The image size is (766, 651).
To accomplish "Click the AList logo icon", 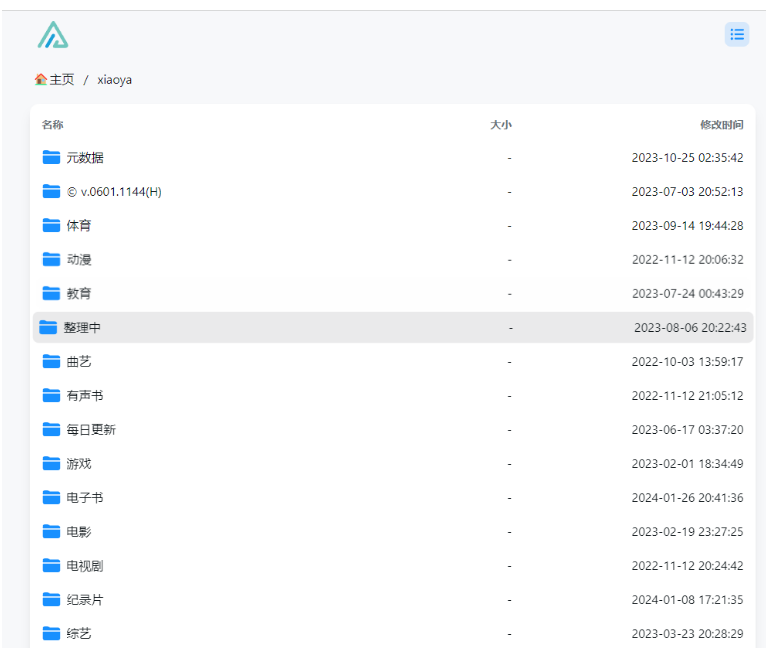I will (x=53, y=35).
